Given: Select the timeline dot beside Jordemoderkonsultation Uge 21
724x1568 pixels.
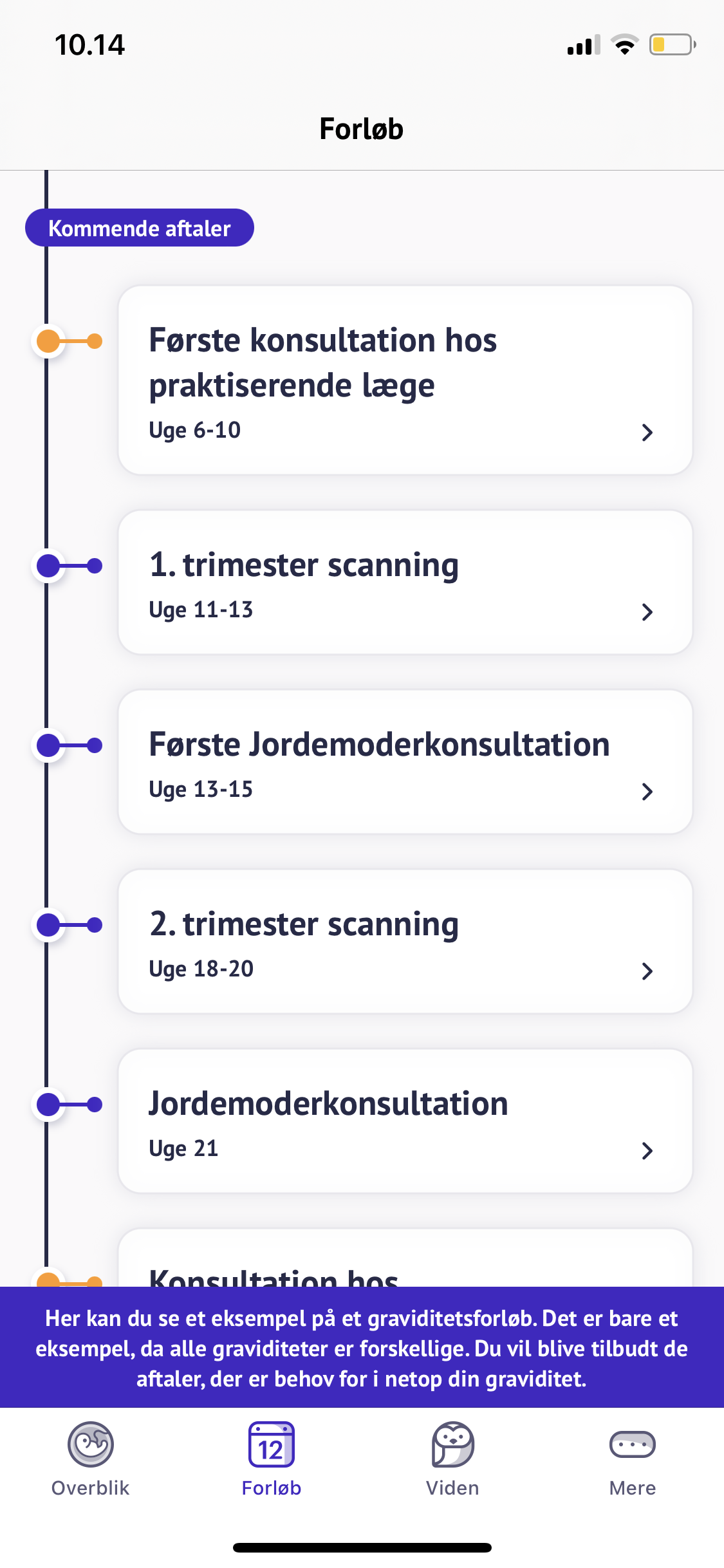Looking at the screenshot, I should click(49, 1105).
